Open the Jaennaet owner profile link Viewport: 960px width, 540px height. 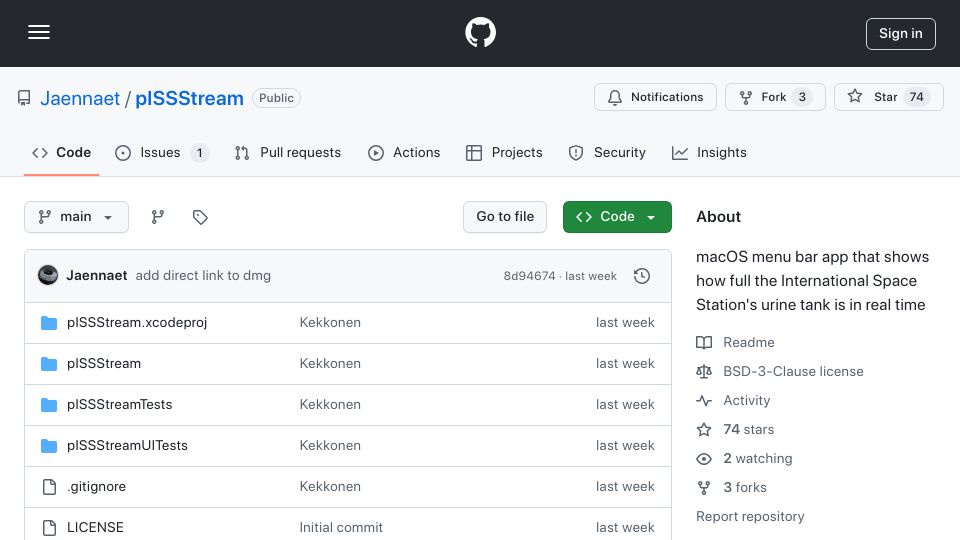click(80, 98)
